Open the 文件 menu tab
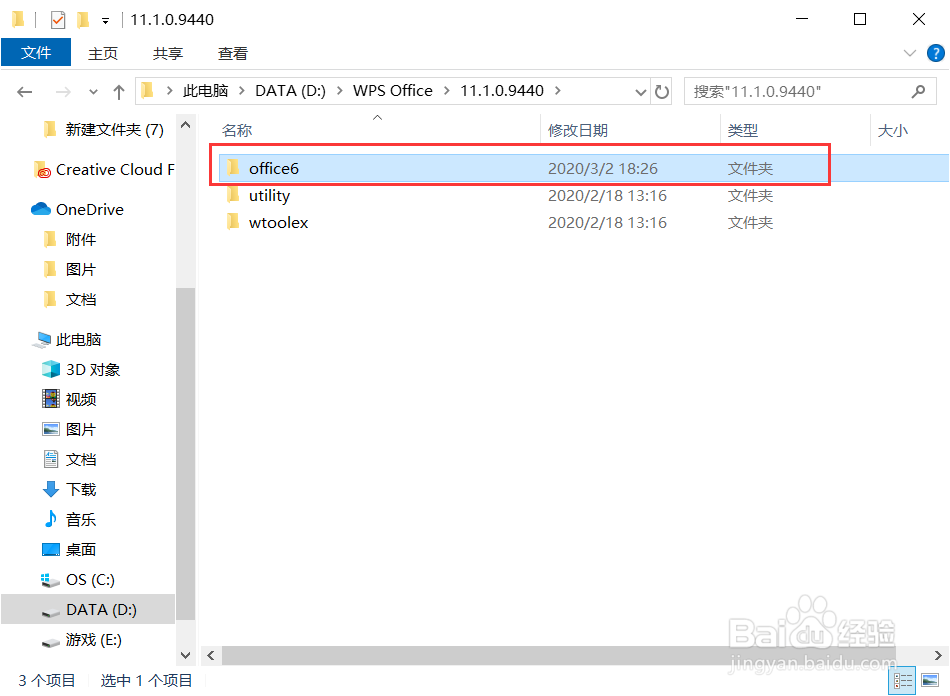 (36, 53)
